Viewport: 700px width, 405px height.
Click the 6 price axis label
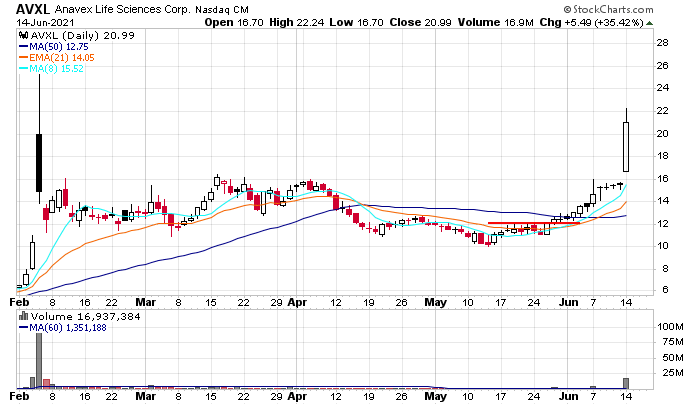[x=665, y=290]
